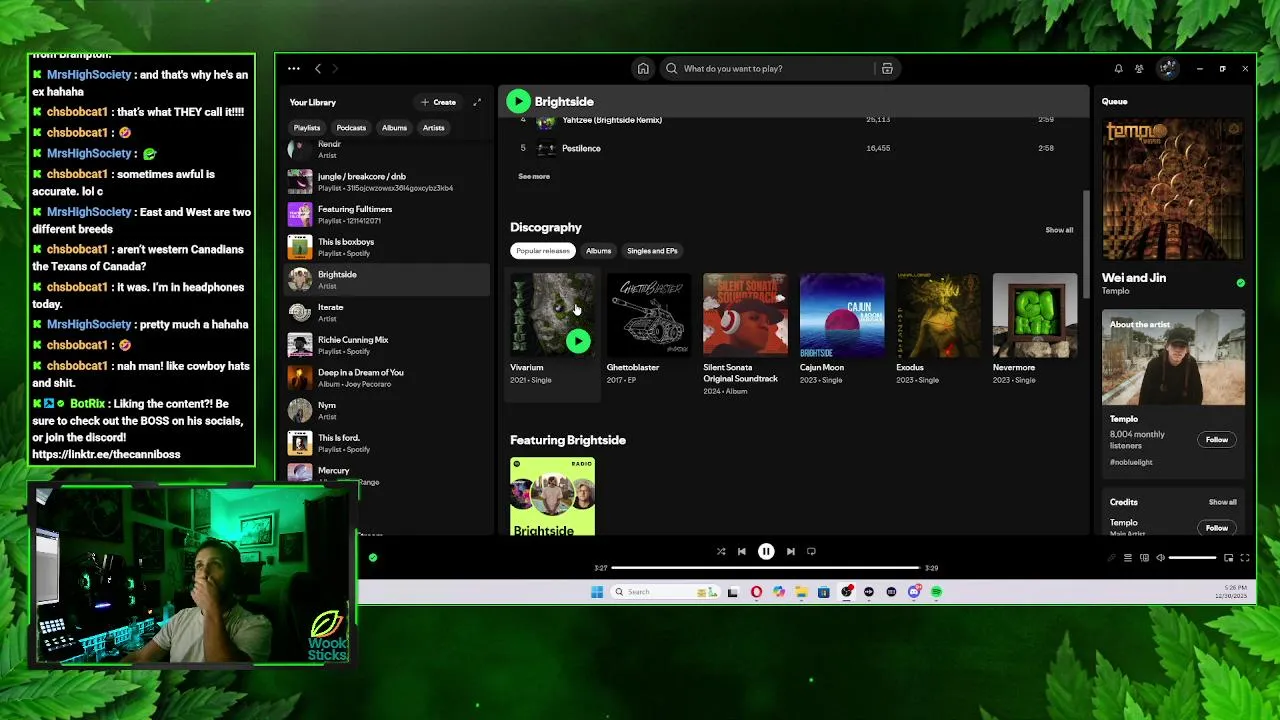Show all of the Discography

coord(1059,230)
